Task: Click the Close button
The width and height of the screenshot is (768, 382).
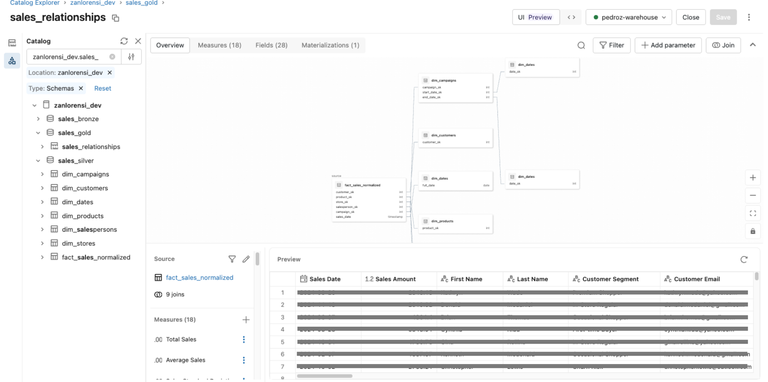Action: click(x=691, y=17)
